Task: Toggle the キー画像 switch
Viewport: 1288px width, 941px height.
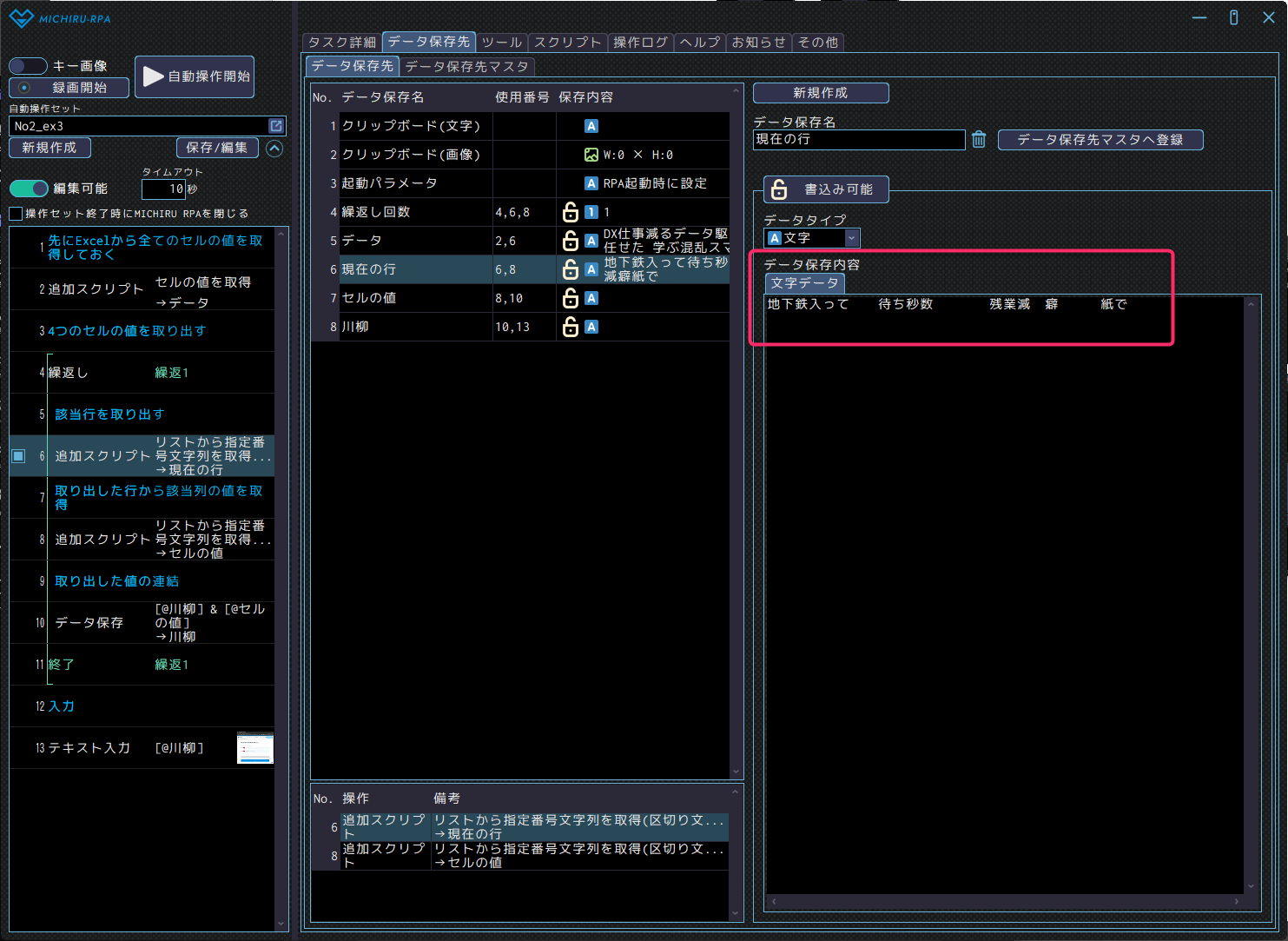Action: point(28,66)
